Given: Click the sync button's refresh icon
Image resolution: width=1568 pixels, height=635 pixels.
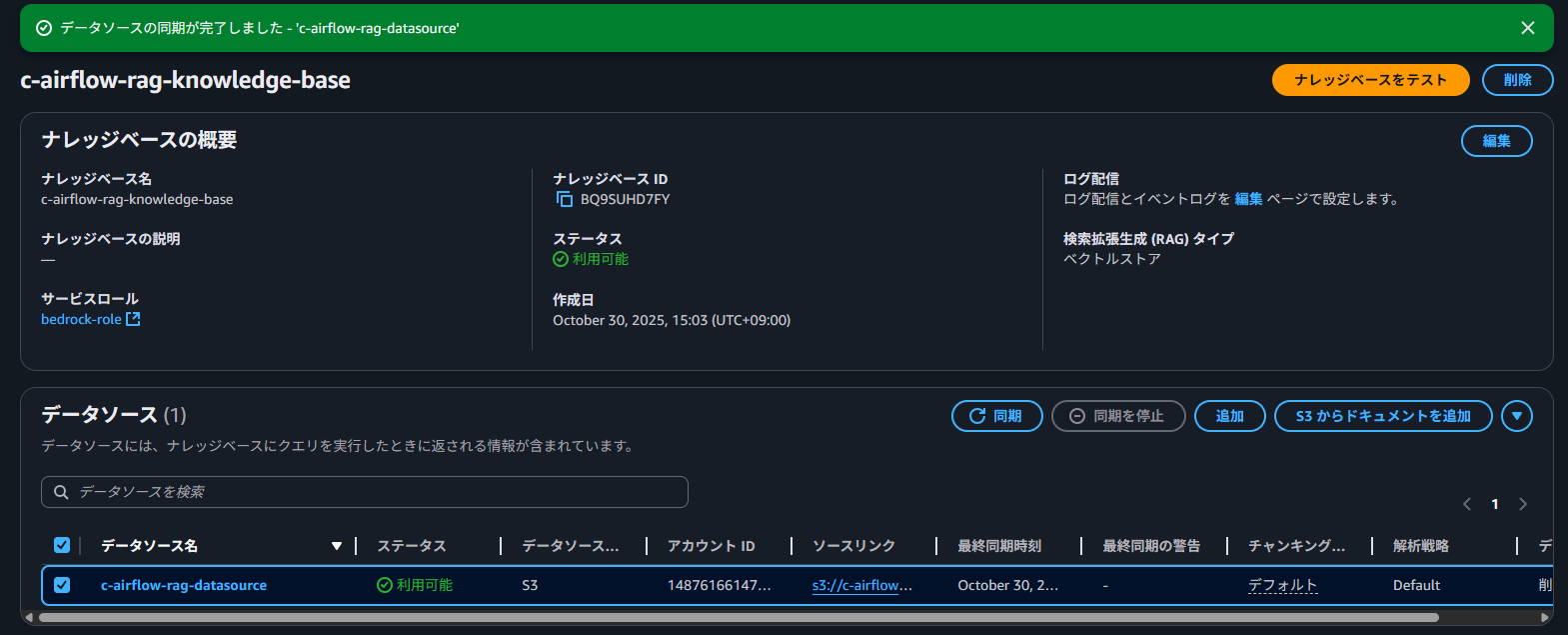Looking at the screenshot, I should [x=977, y=416].
